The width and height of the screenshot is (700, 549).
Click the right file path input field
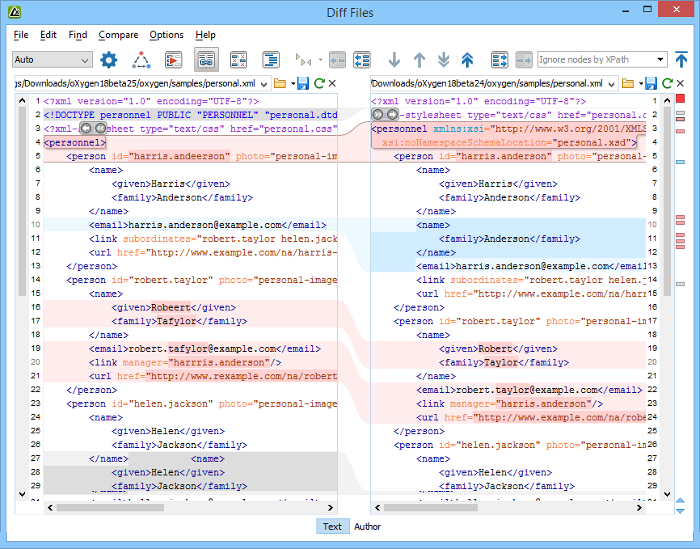[490, 84]
